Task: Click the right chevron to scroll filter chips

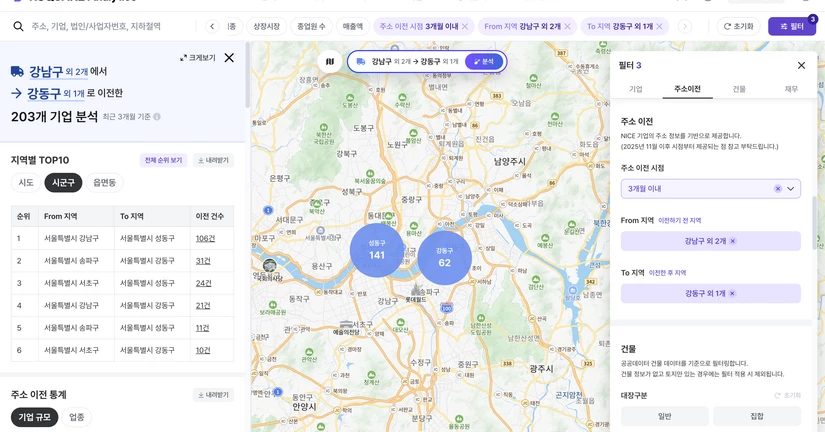Action: coord(685,26)
